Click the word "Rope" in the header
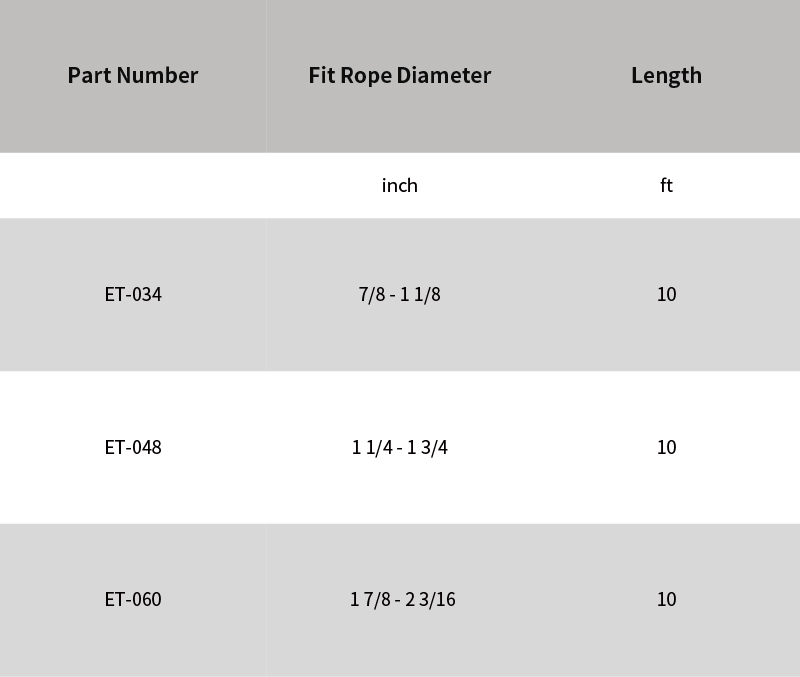Screen dimensions: 800x677 tap(368, 75)
